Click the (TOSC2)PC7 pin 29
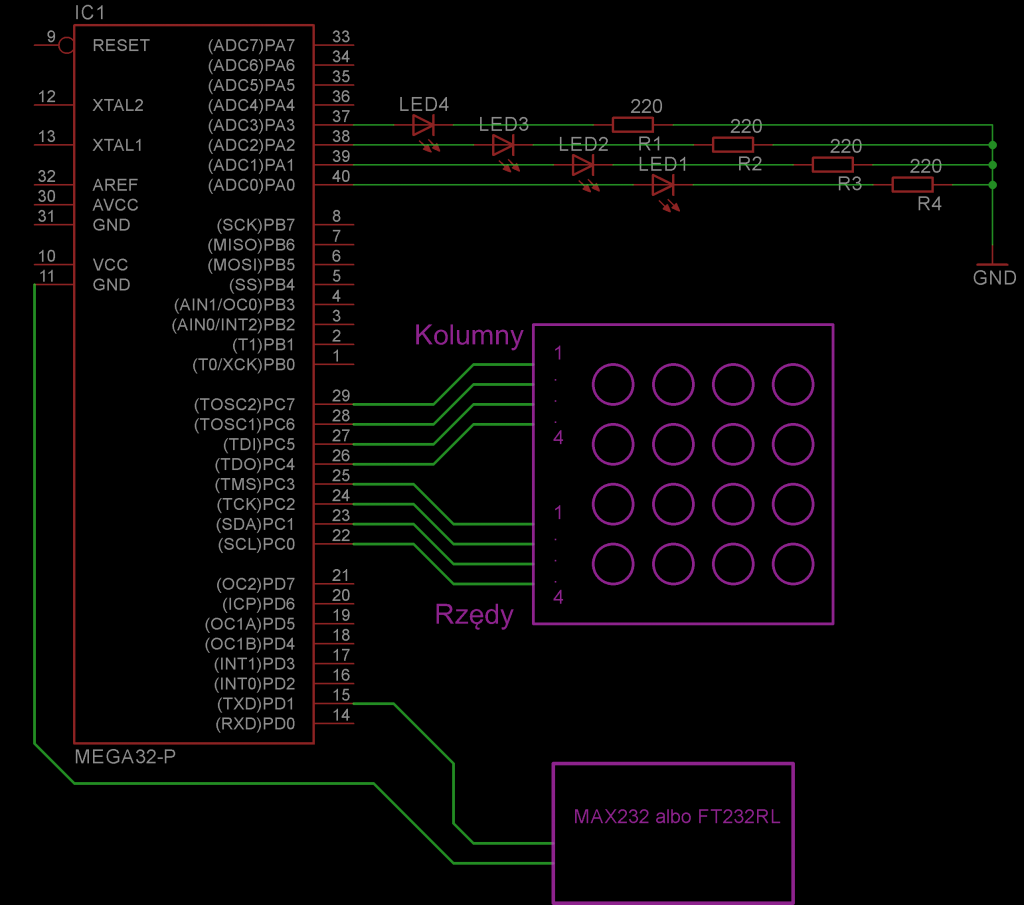This screenshot has width=1024, height=905. click(334, 404)
